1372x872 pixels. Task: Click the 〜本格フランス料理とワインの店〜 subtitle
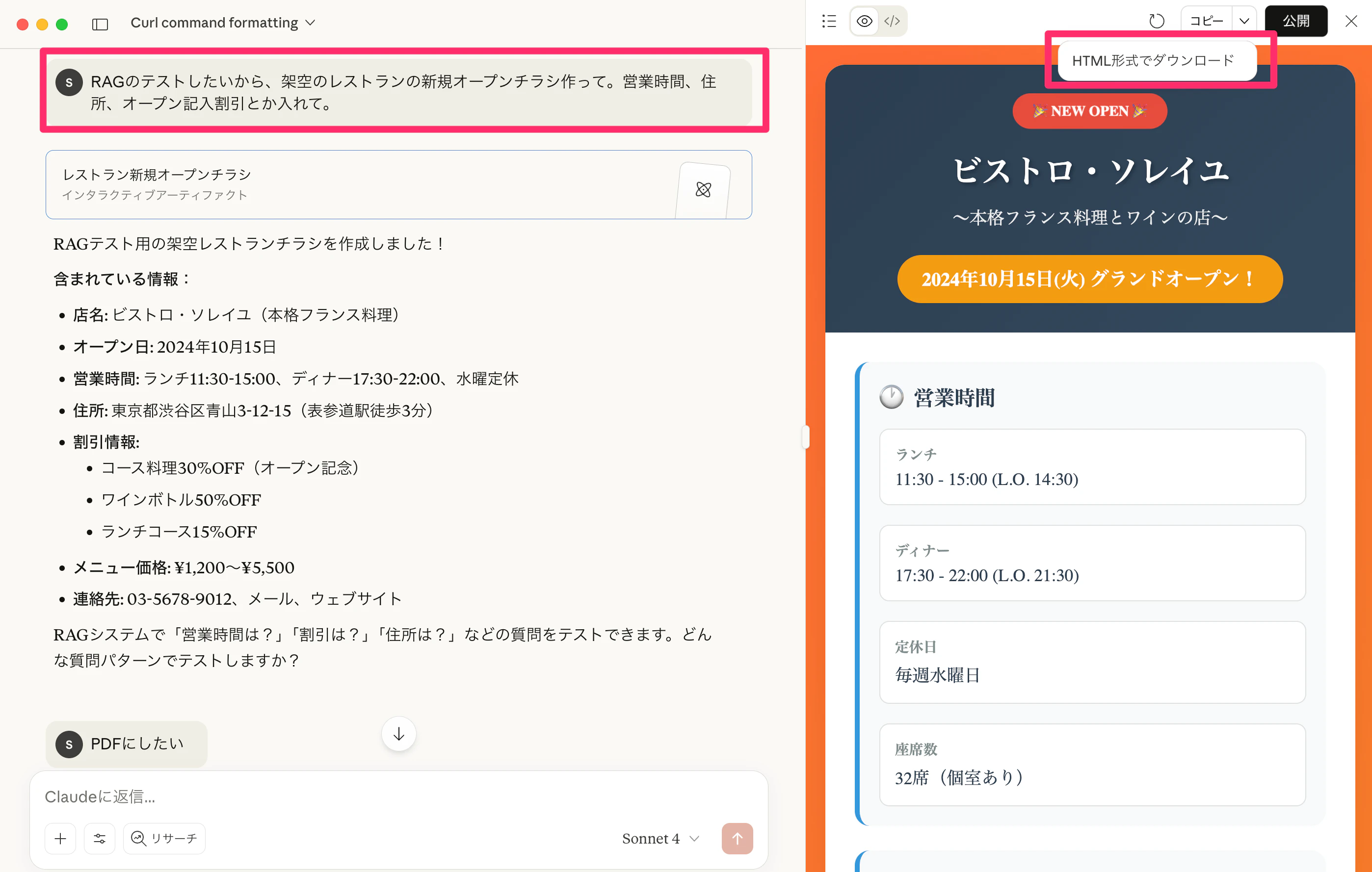pos(1089,218)
